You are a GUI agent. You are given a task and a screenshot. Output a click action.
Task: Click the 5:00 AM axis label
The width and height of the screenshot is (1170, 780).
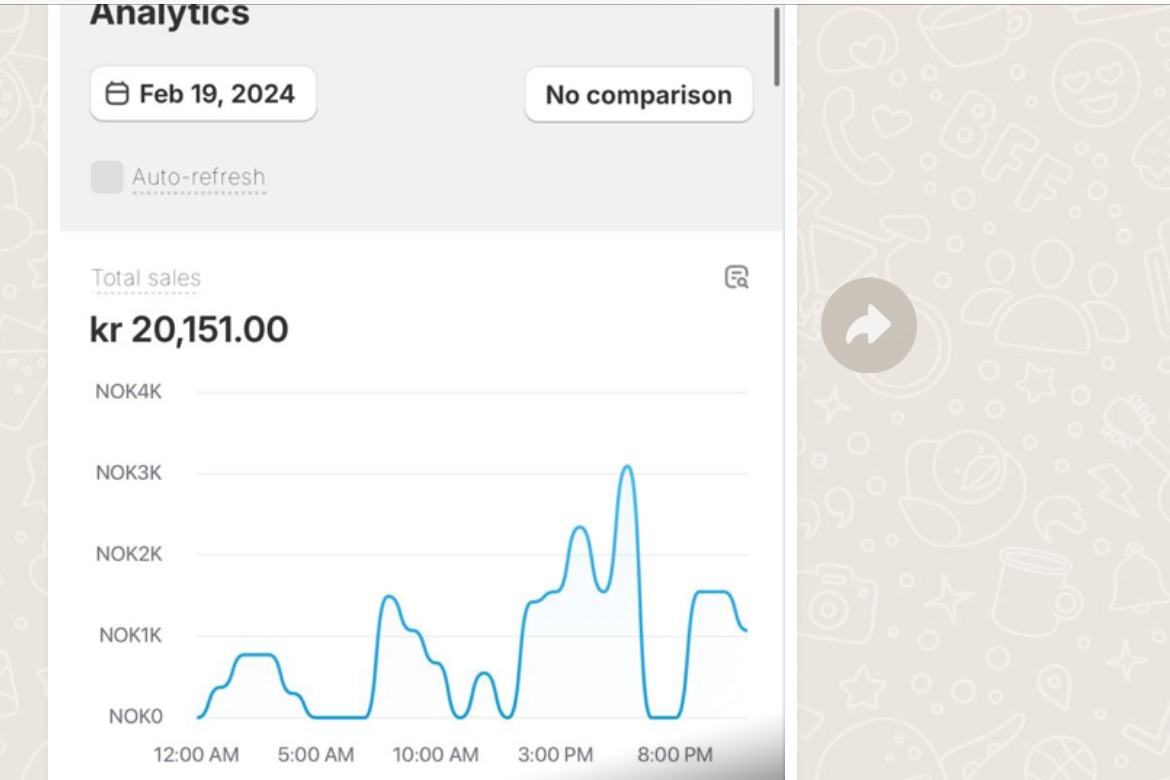316,755
